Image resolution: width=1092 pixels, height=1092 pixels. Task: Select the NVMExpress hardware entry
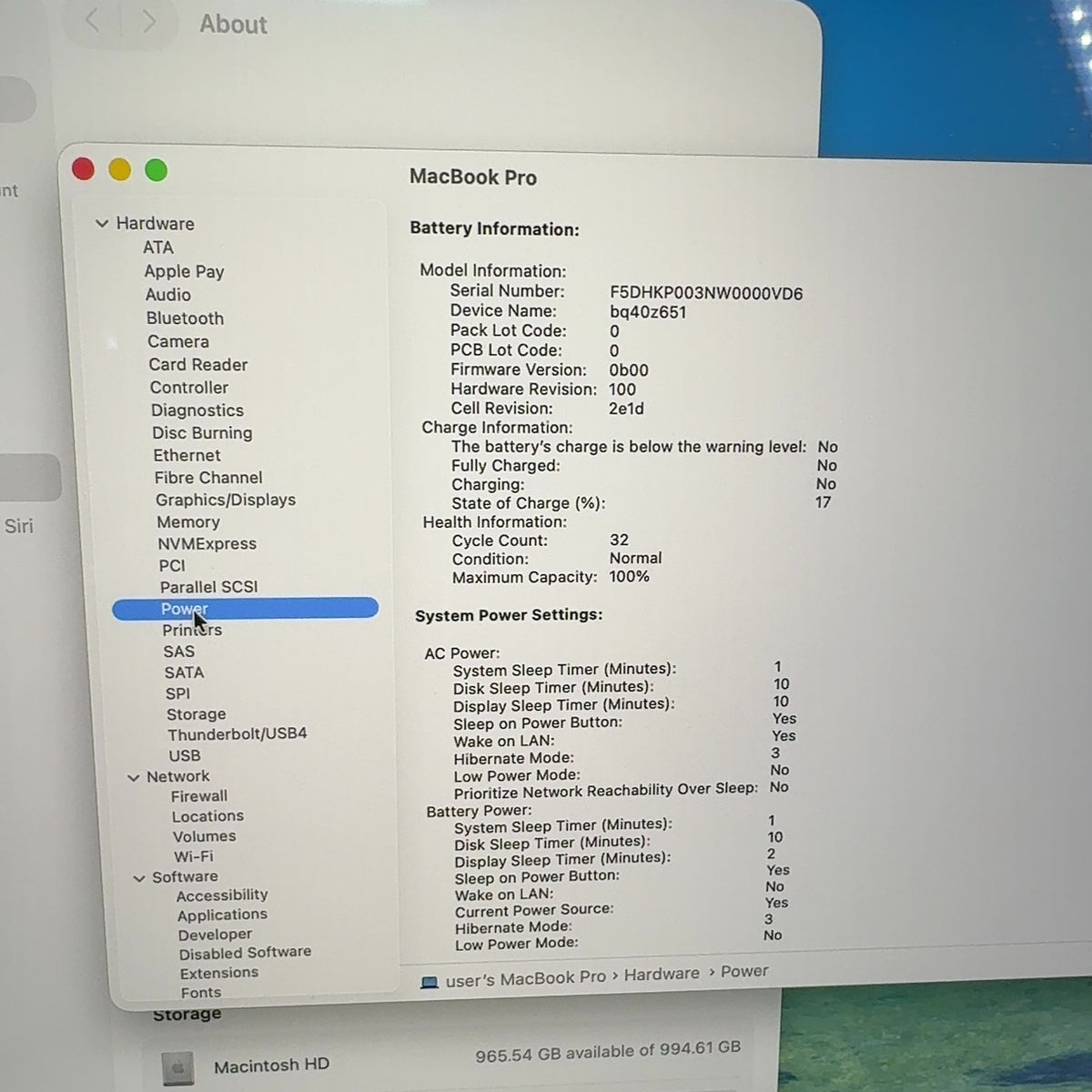point(207,544)
